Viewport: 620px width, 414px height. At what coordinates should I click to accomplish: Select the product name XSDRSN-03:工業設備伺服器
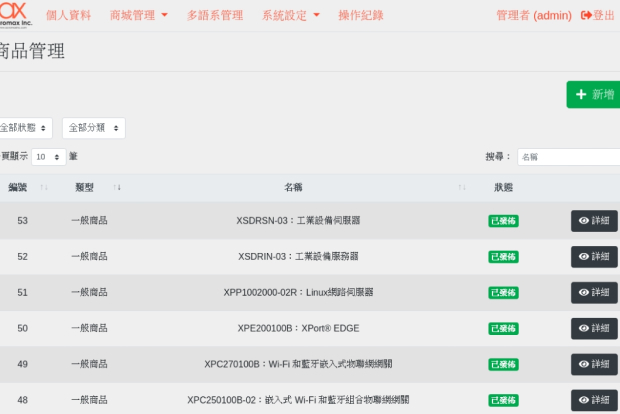(x=298, y=221)
